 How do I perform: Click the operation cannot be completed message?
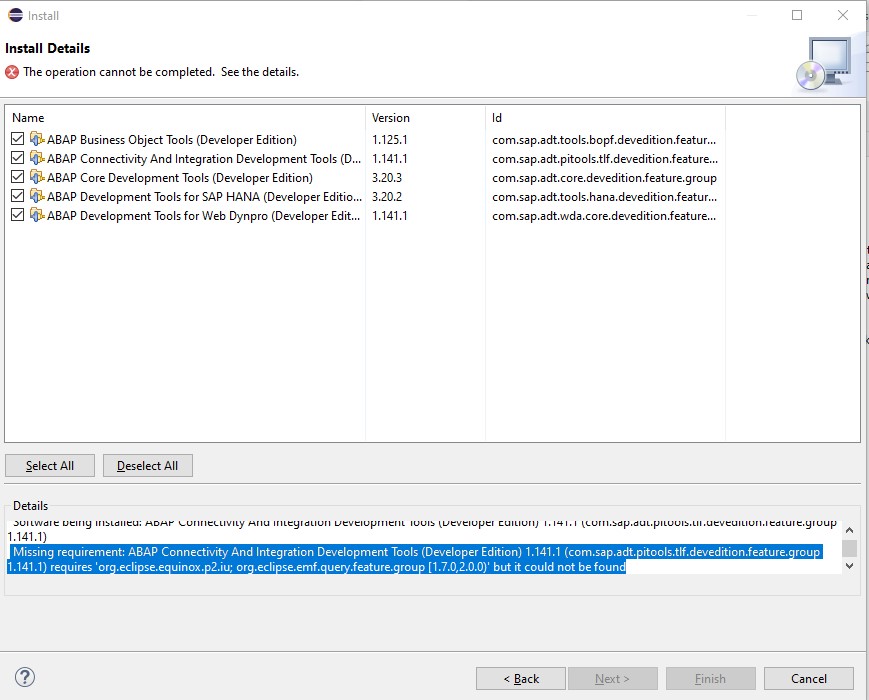coord(161,71)
